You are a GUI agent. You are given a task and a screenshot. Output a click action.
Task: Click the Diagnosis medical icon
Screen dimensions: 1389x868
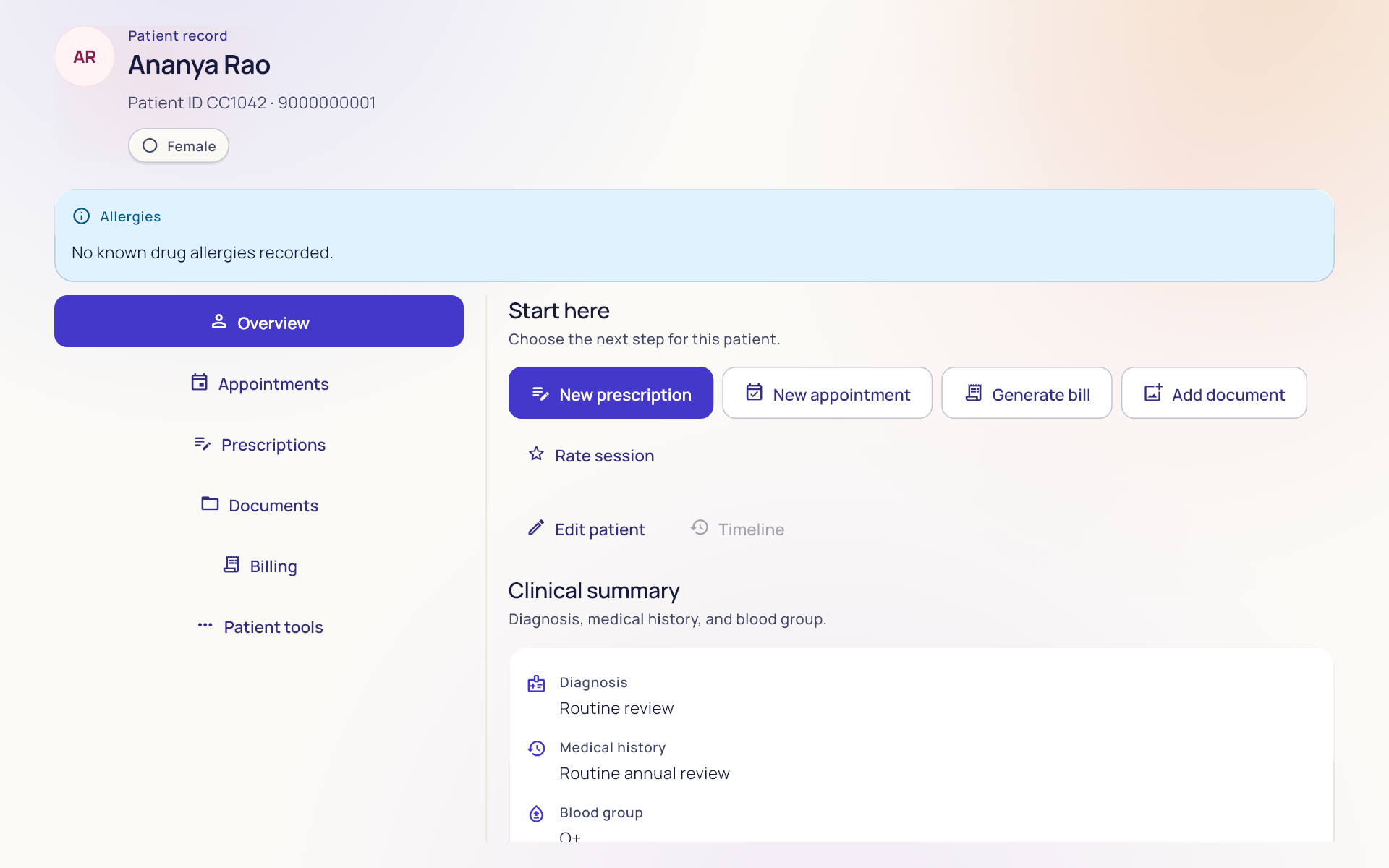pyautogui.click(x=536, y=684)
